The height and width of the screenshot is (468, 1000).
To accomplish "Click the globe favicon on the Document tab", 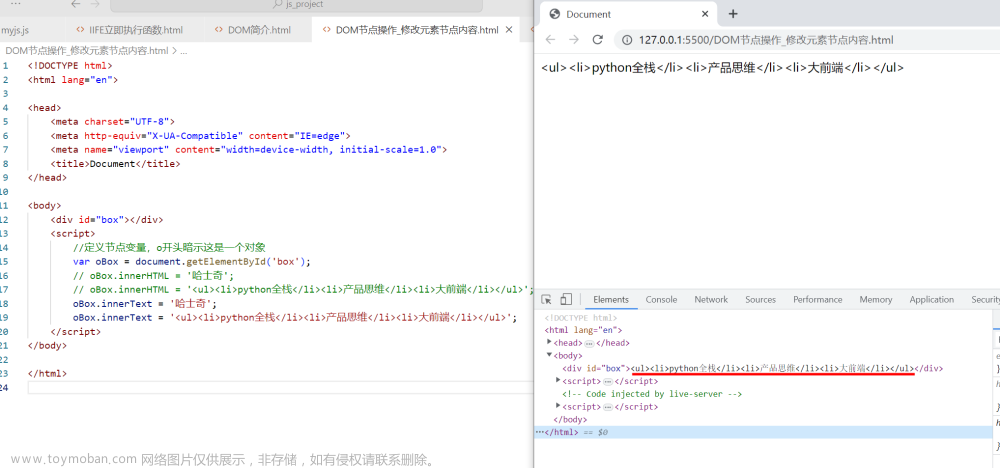I will point(554,14).
